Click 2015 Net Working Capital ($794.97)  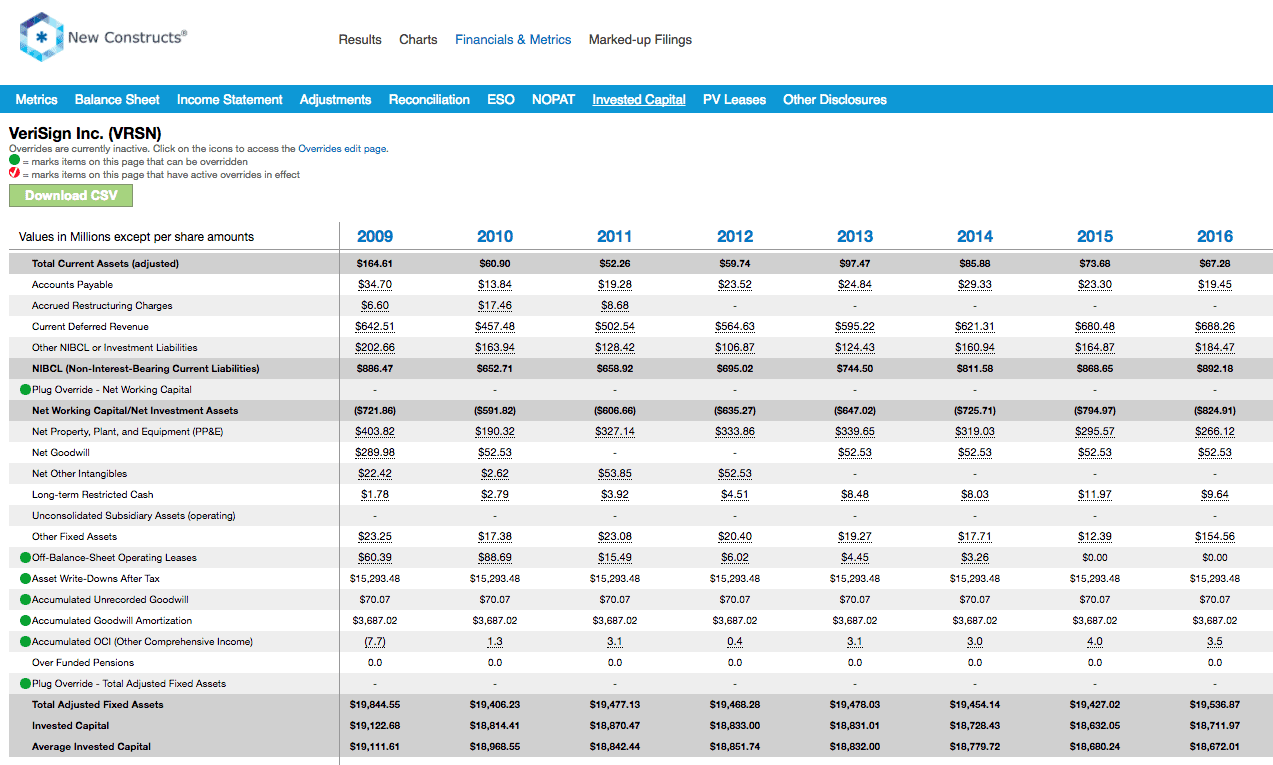[x=1095, y=411]
